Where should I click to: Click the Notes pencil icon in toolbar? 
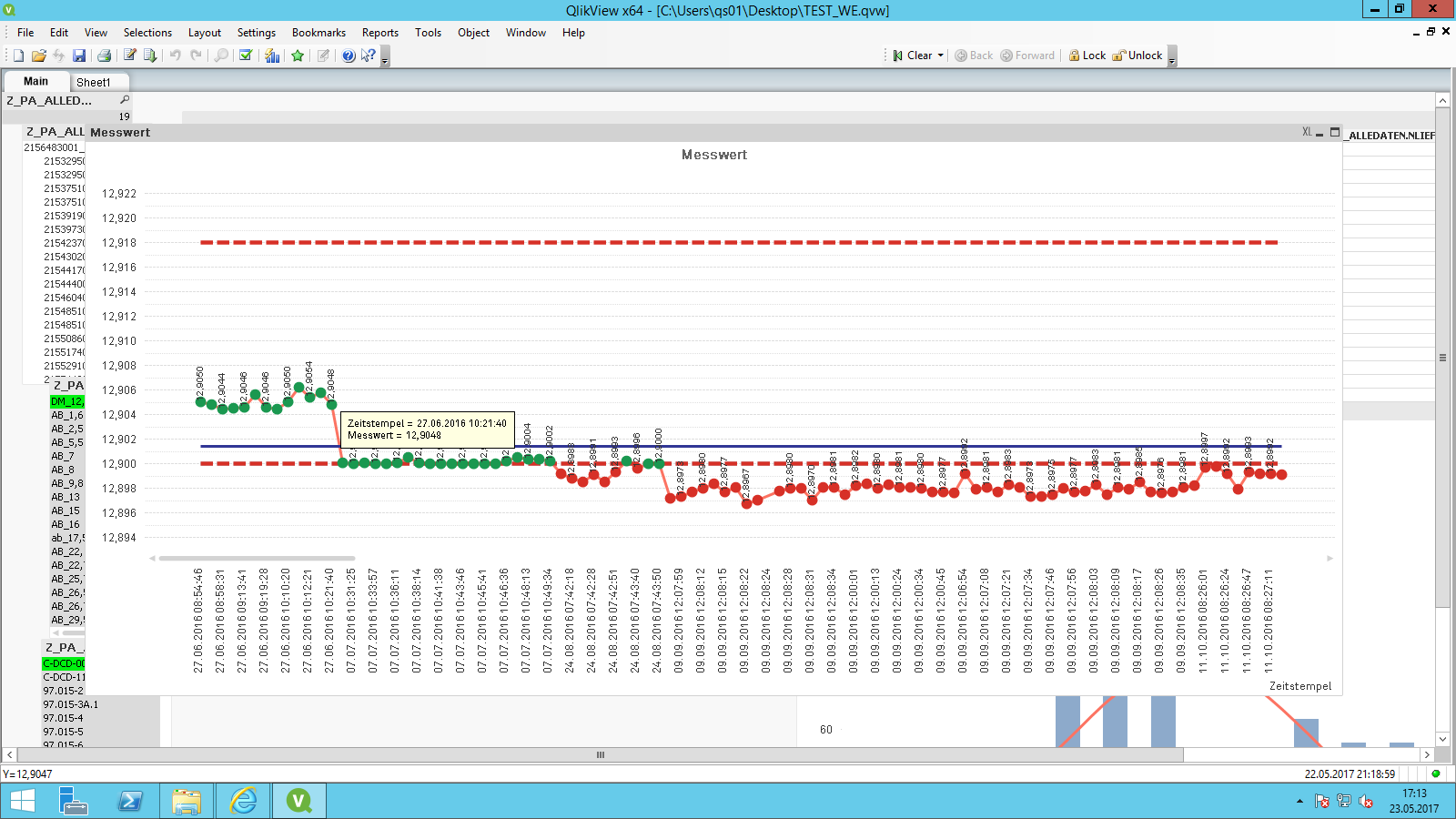pos(323,56)
